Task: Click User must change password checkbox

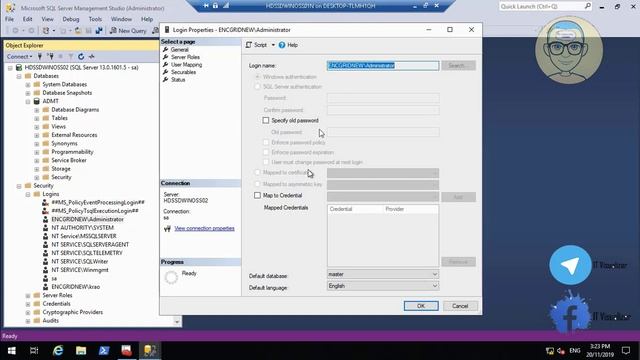Action: tap(266, 162)
